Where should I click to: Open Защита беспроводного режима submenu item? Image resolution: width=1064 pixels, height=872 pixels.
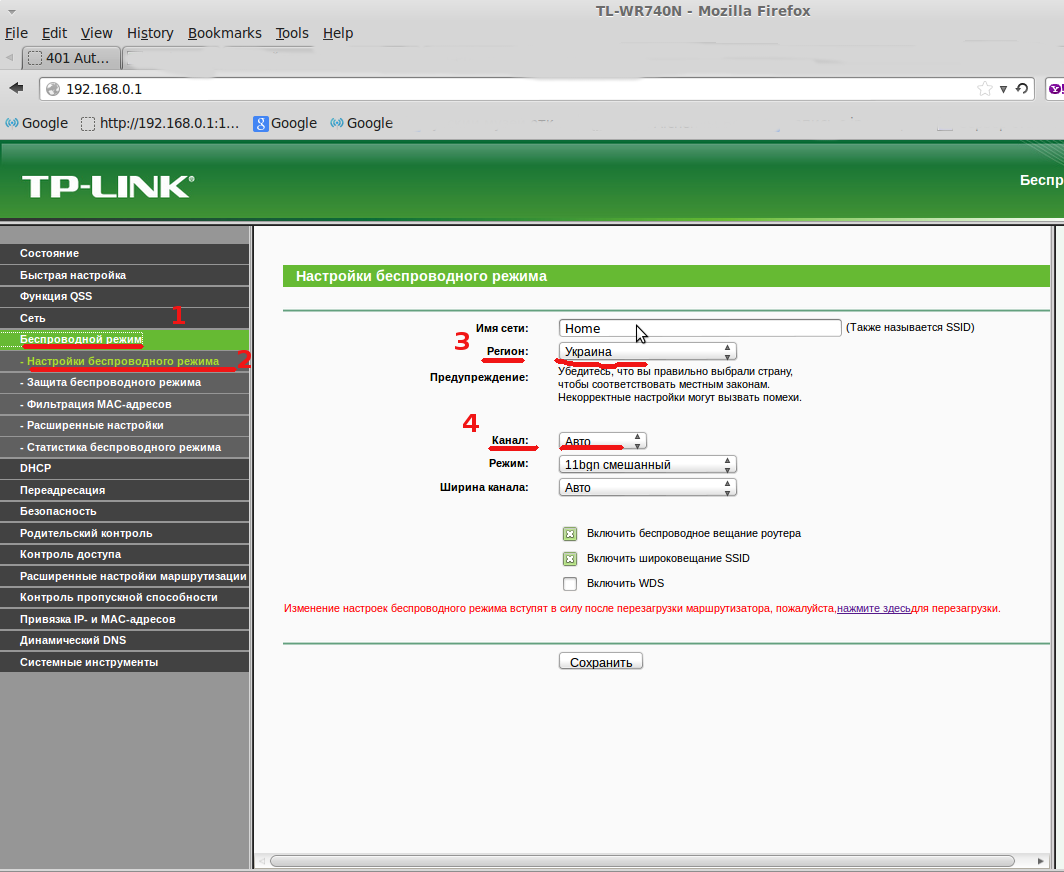point(125,382)
